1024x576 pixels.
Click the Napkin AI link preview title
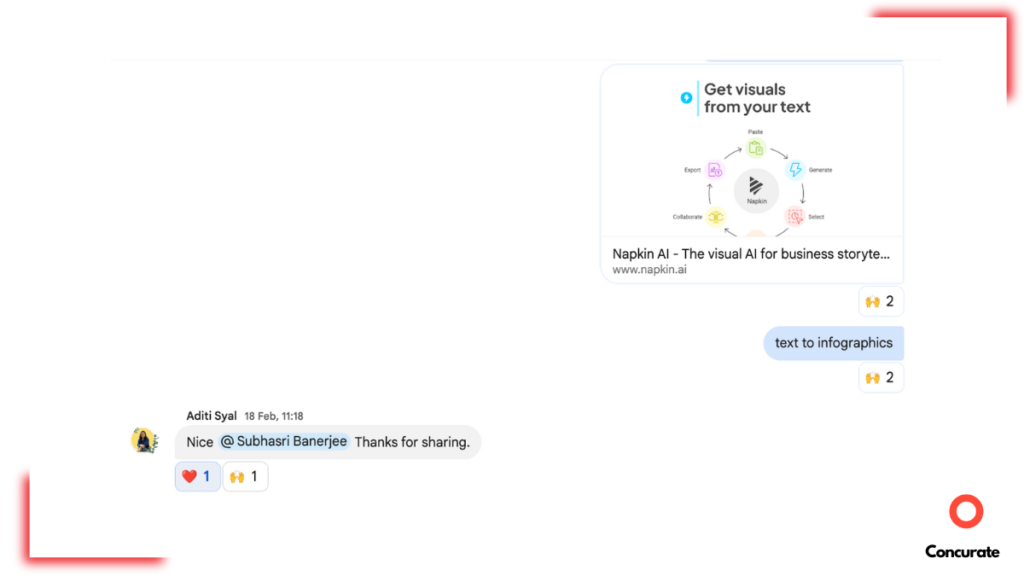[x=751, y=253]
